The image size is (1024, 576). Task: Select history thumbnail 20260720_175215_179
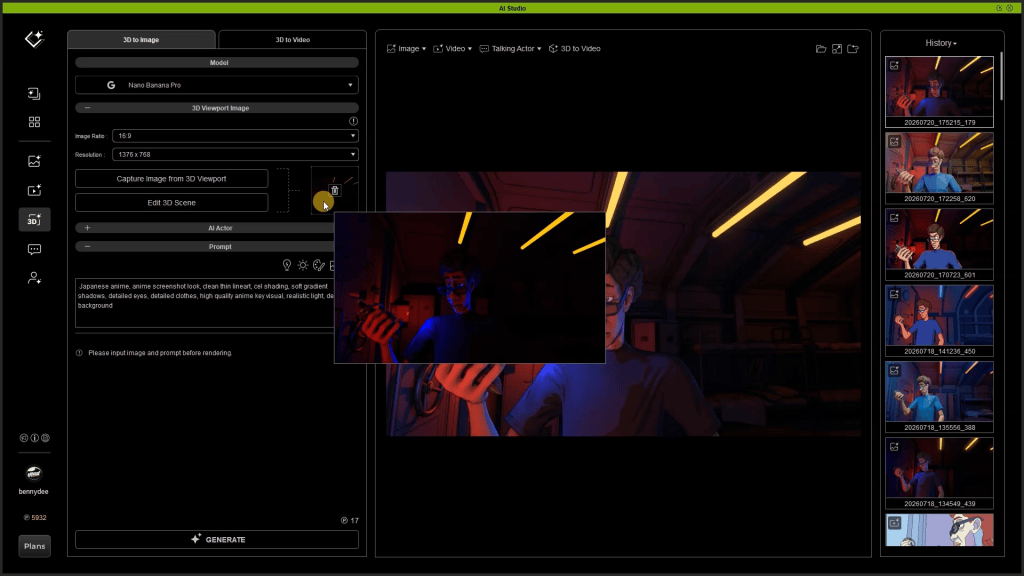point(939,91)
